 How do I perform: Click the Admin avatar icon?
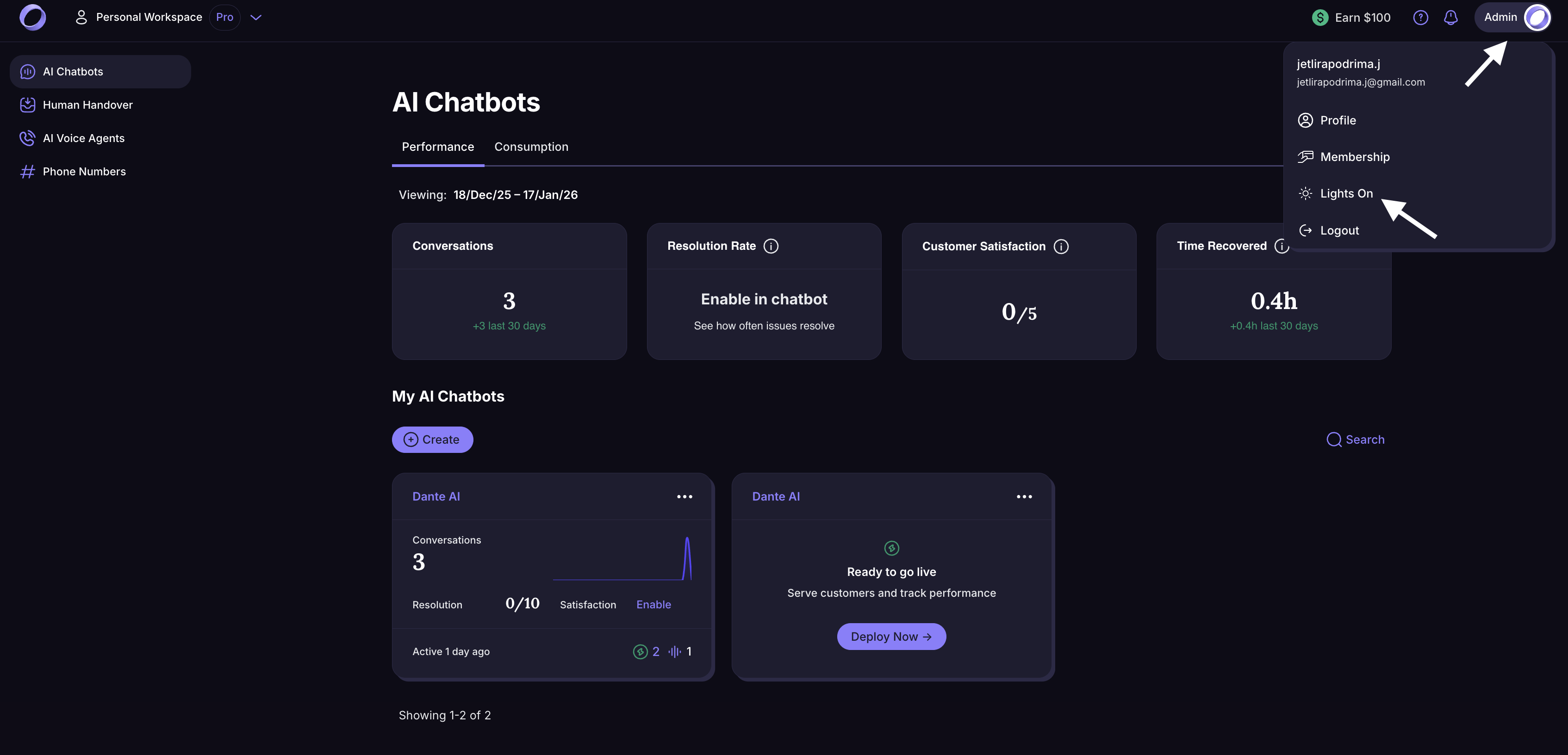[x=1537, y=18]
